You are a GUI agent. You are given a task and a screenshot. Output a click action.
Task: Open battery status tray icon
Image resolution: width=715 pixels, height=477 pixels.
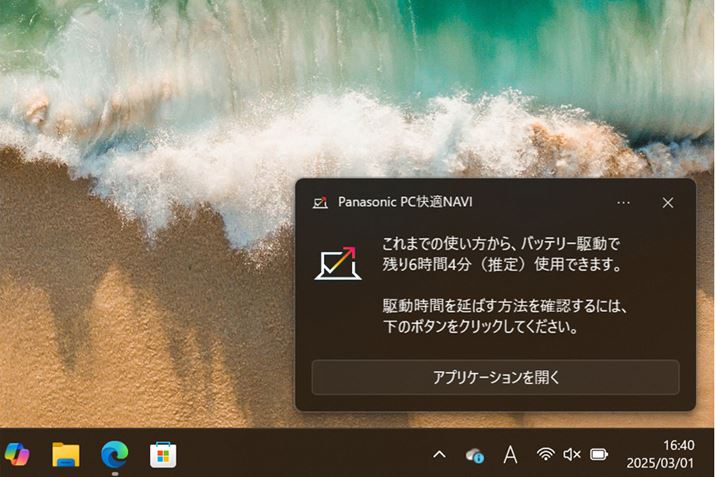coord(599,454)
